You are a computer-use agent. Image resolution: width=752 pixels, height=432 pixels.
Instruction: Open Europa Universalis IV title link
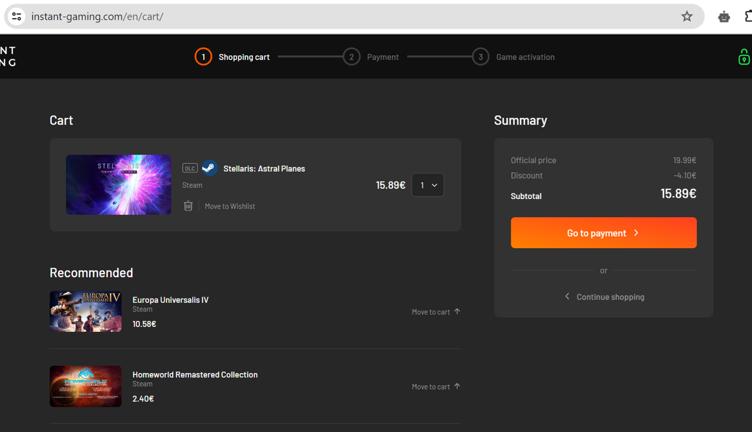coord(170,300)
